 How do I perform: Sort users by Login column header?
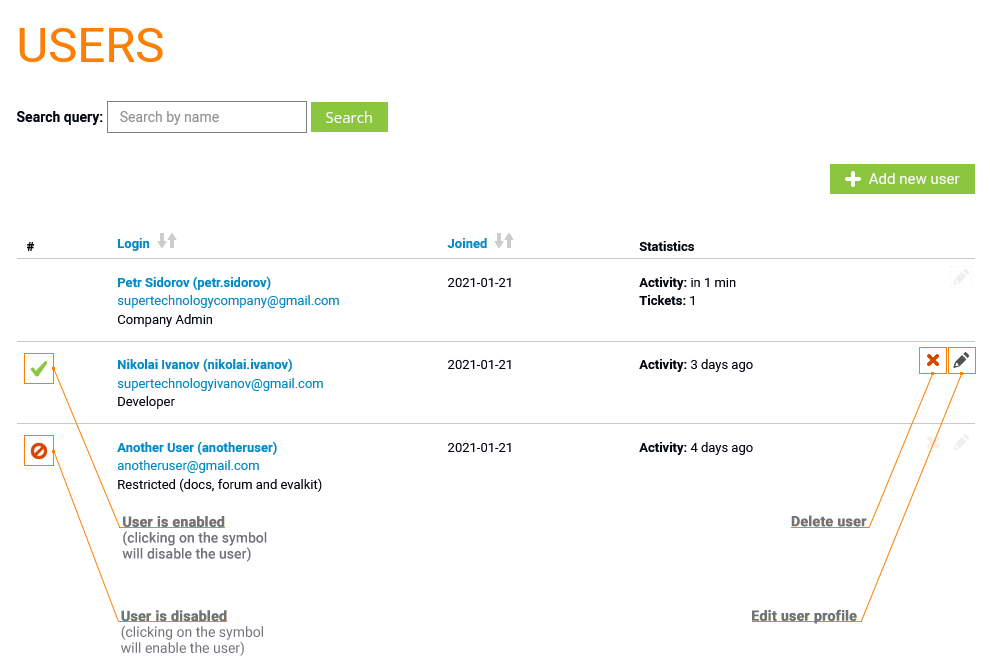[133, 243]
